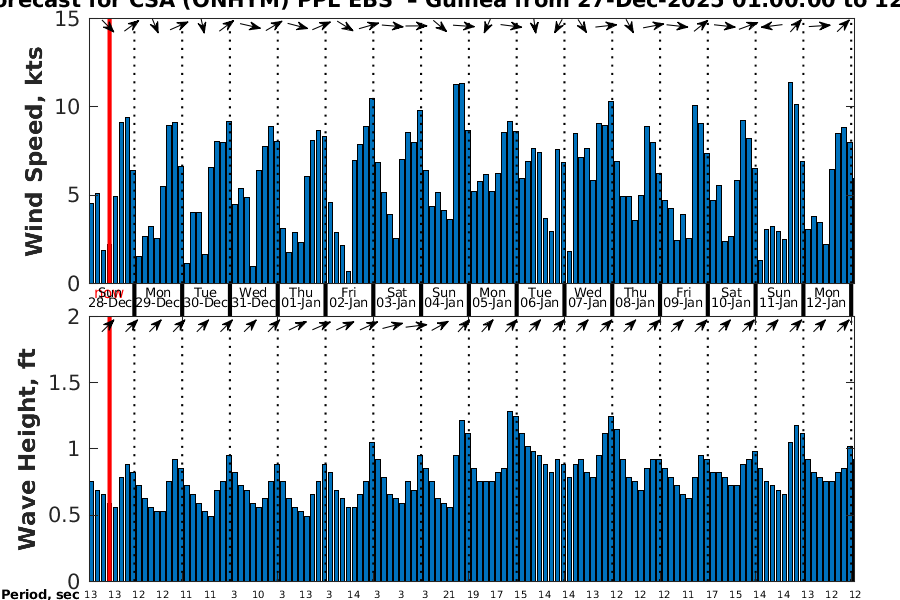This screenshot has width=900, height=600.
Task: Choose the Sat 10-Jan date label
Action: coord(731,297)
